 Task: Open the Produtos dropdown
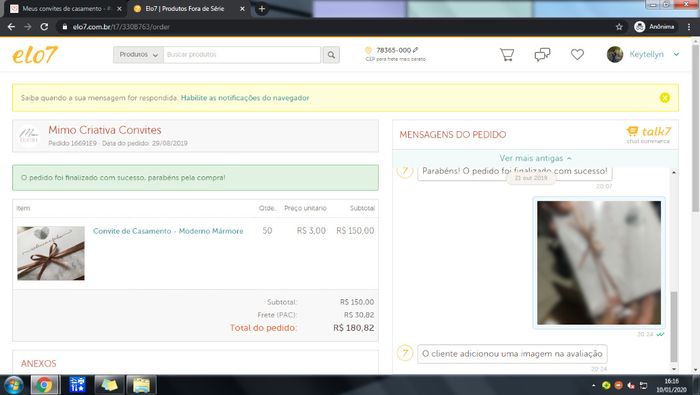point(138,54)
